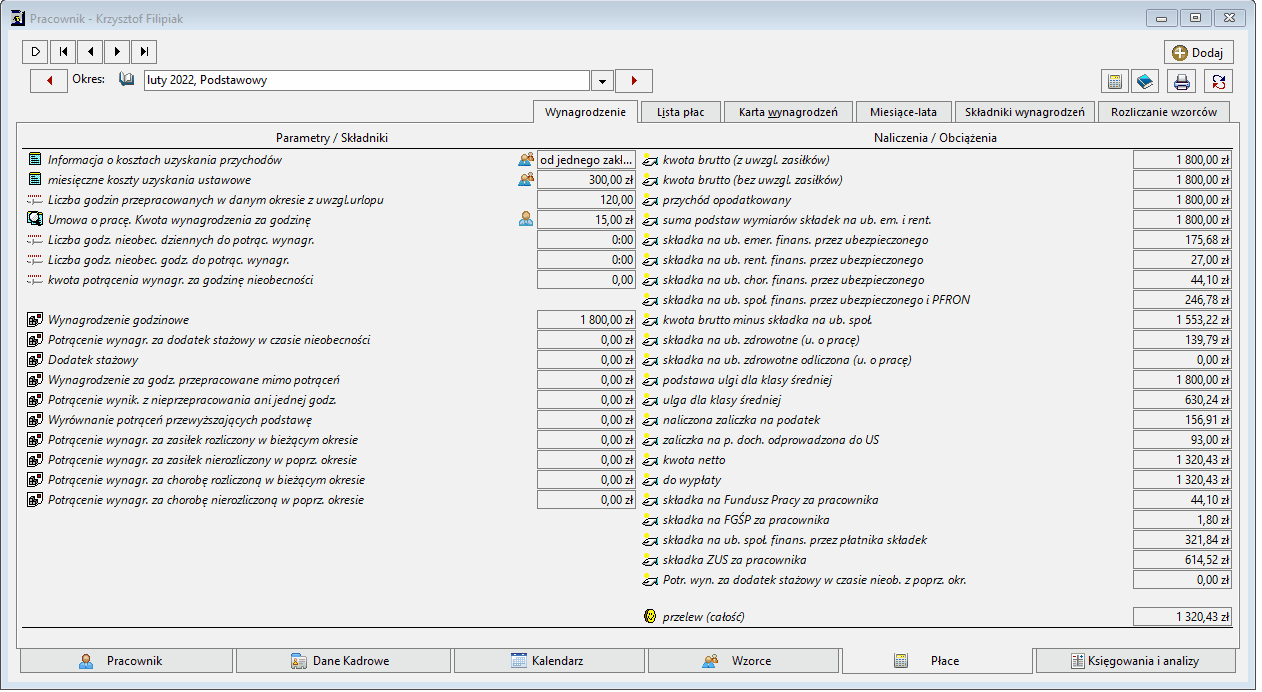
Task: Open the Wzorce bottom tab
Action: 743,661
